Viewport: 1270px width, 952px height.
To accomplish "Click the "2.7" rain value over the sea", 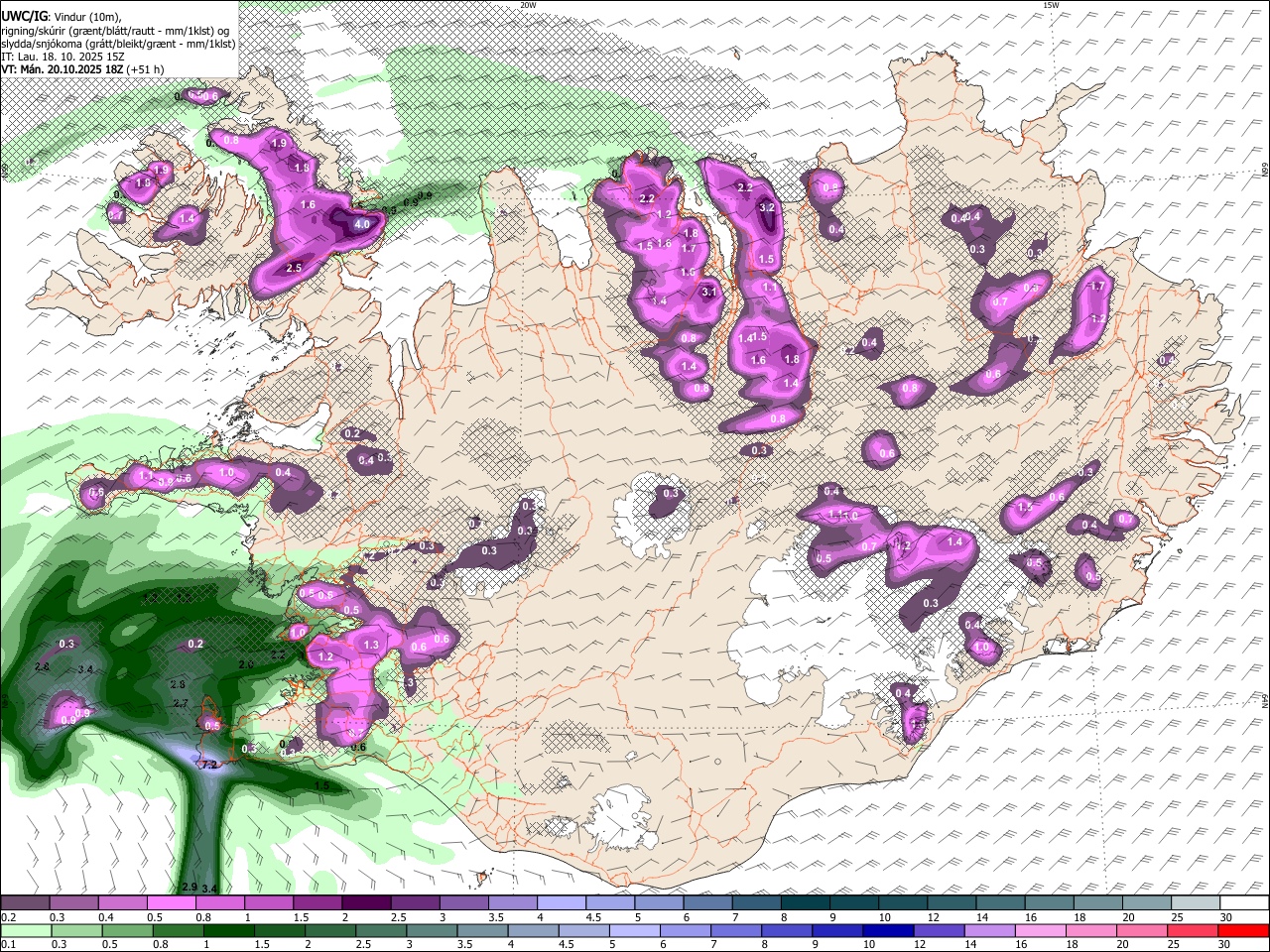I will (x=181, y=703).
